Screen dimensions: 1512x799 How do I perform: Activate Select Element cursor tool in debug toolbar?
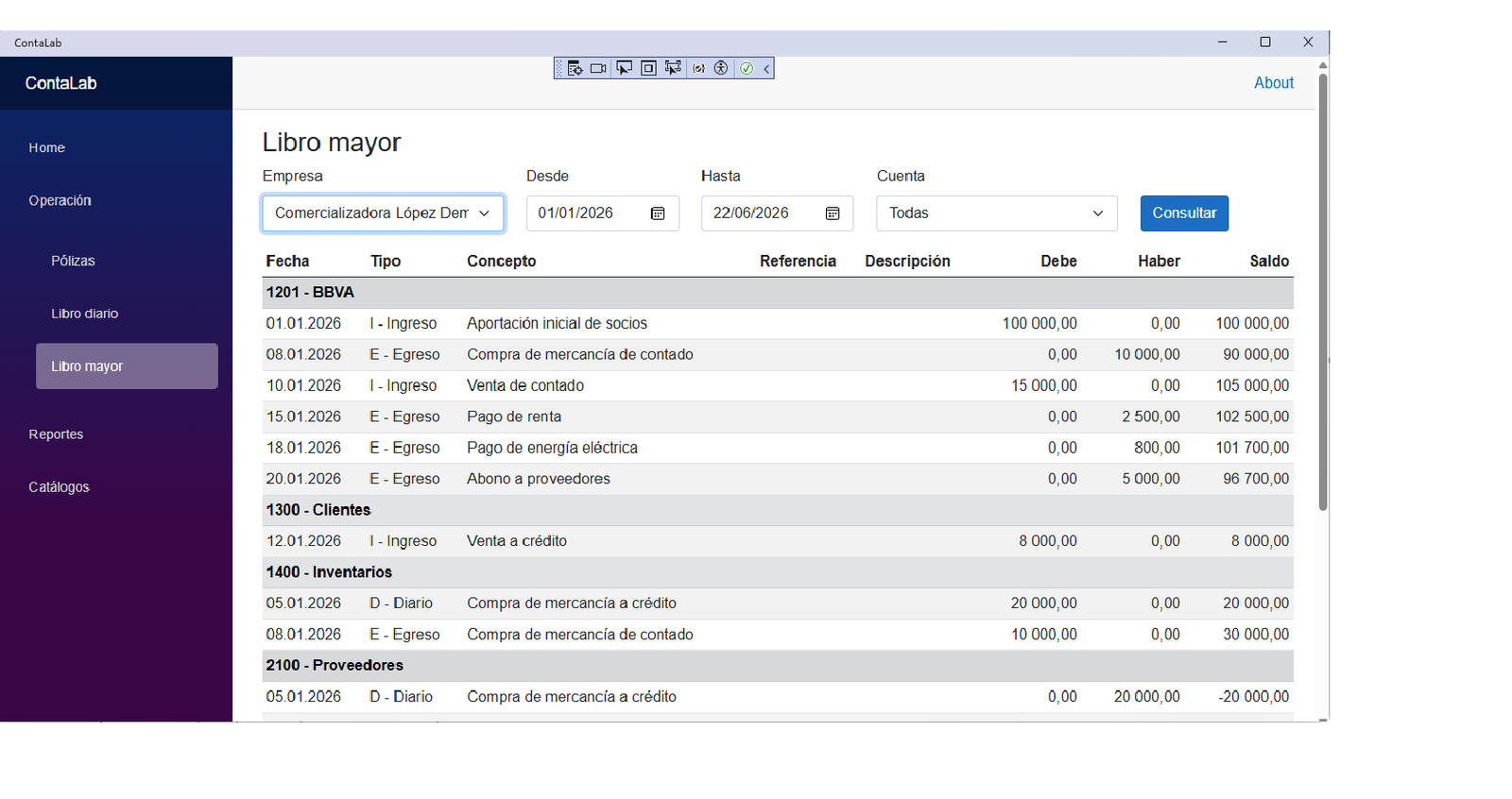pyautogui.click(x=624, y=68)
